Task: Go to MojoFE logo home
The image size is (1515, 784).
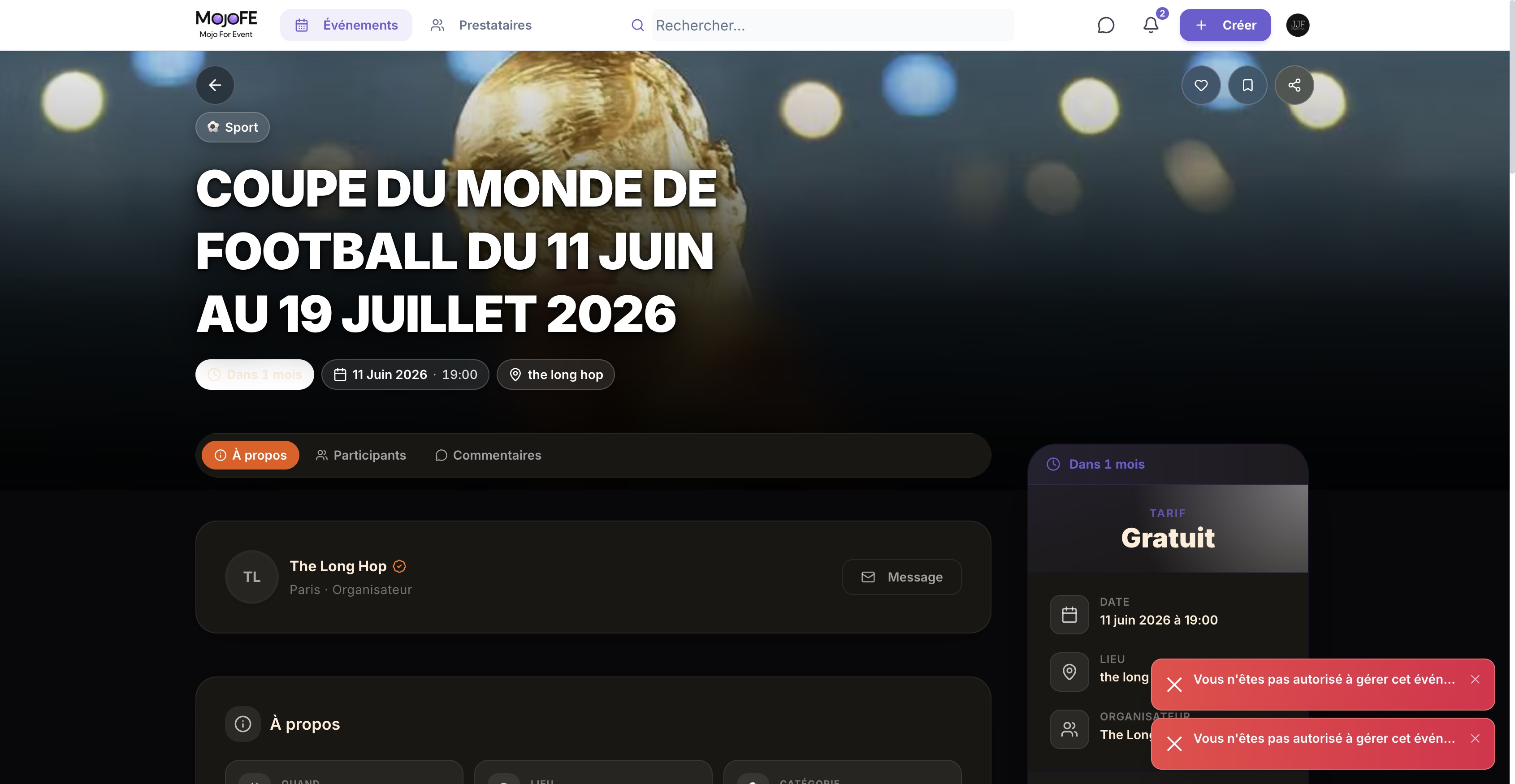Action: click(x=226, y=25)
